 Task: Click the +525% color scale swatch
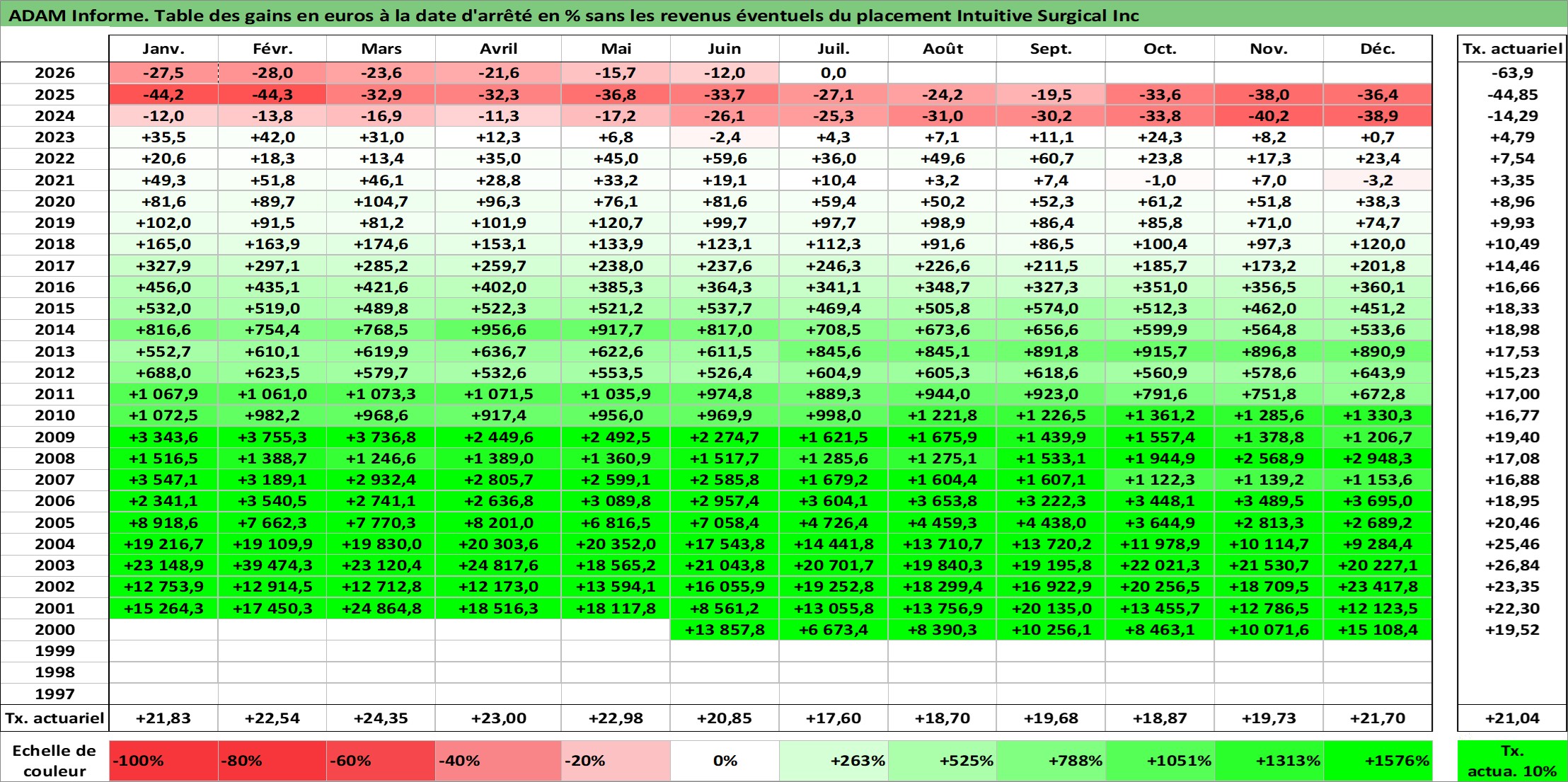pos(942,761)
